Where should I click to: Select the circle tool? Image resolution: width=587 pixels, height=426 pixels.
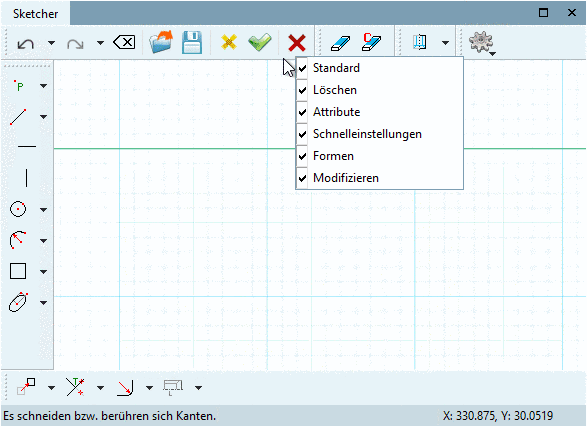[18, 209]
